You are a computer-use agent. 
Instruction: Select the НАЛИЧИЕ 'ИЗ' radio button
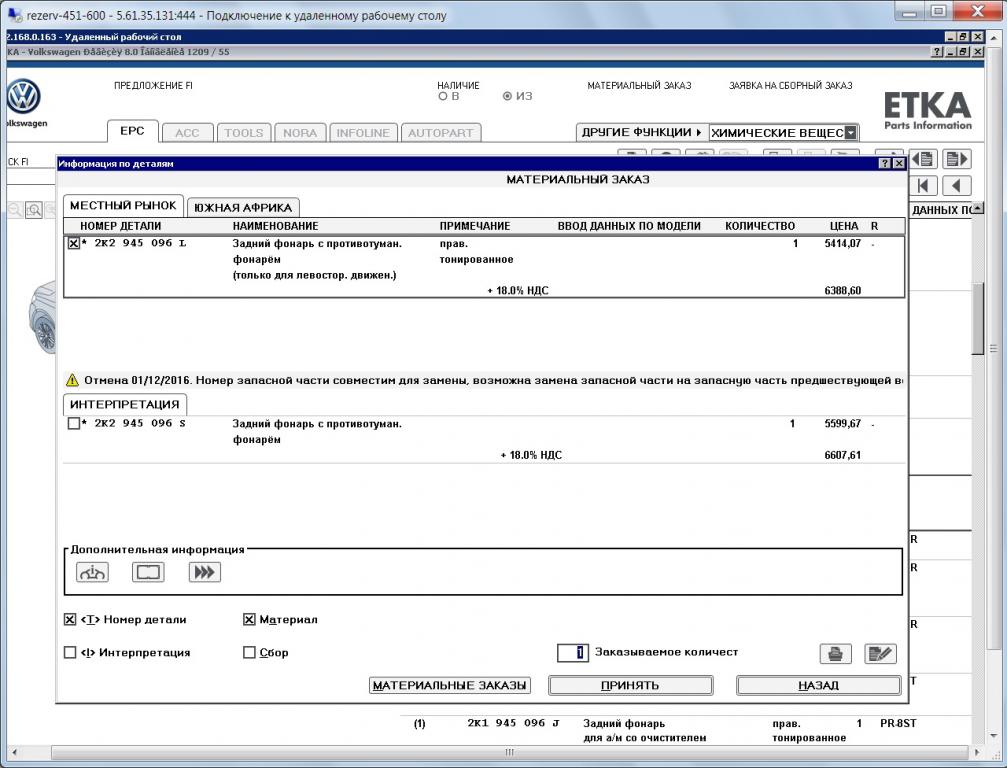(507, 96)
